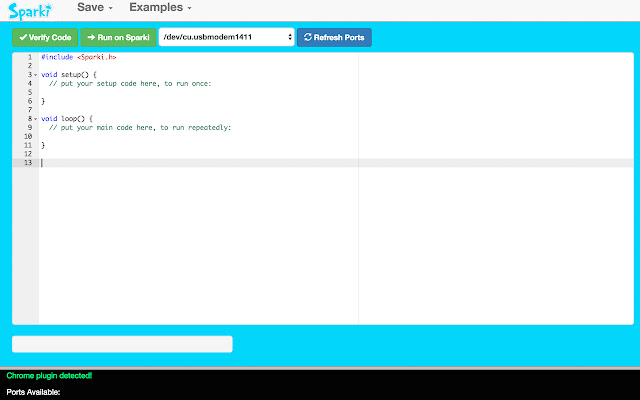Click the Run on Sparki button
Screen dimensions: 640x400
[x=118, y=38]
